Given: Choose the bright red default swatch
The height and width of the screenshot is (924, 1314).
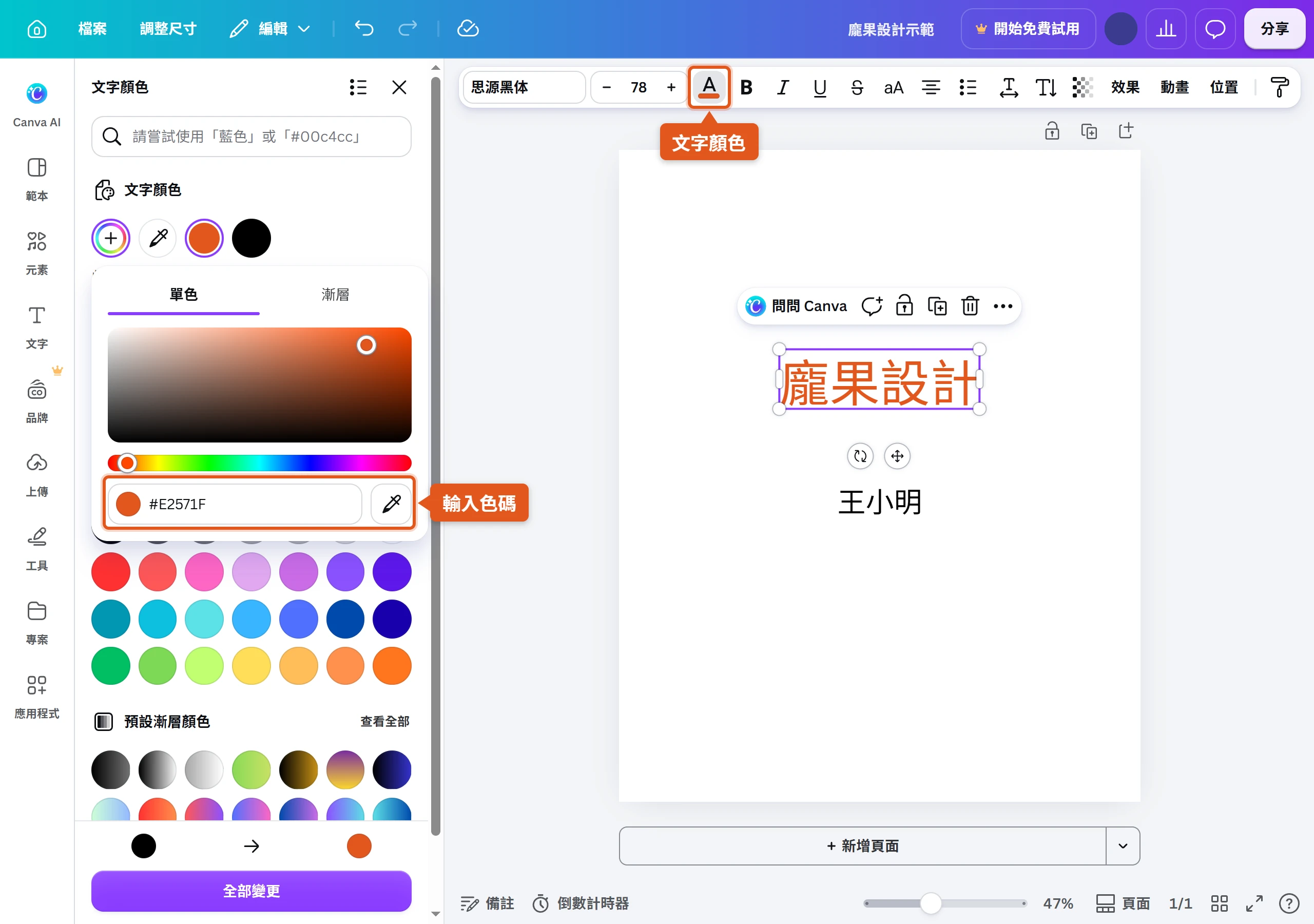Looking at the screenshot, I should pyautogui.click(x=110, y=571).
